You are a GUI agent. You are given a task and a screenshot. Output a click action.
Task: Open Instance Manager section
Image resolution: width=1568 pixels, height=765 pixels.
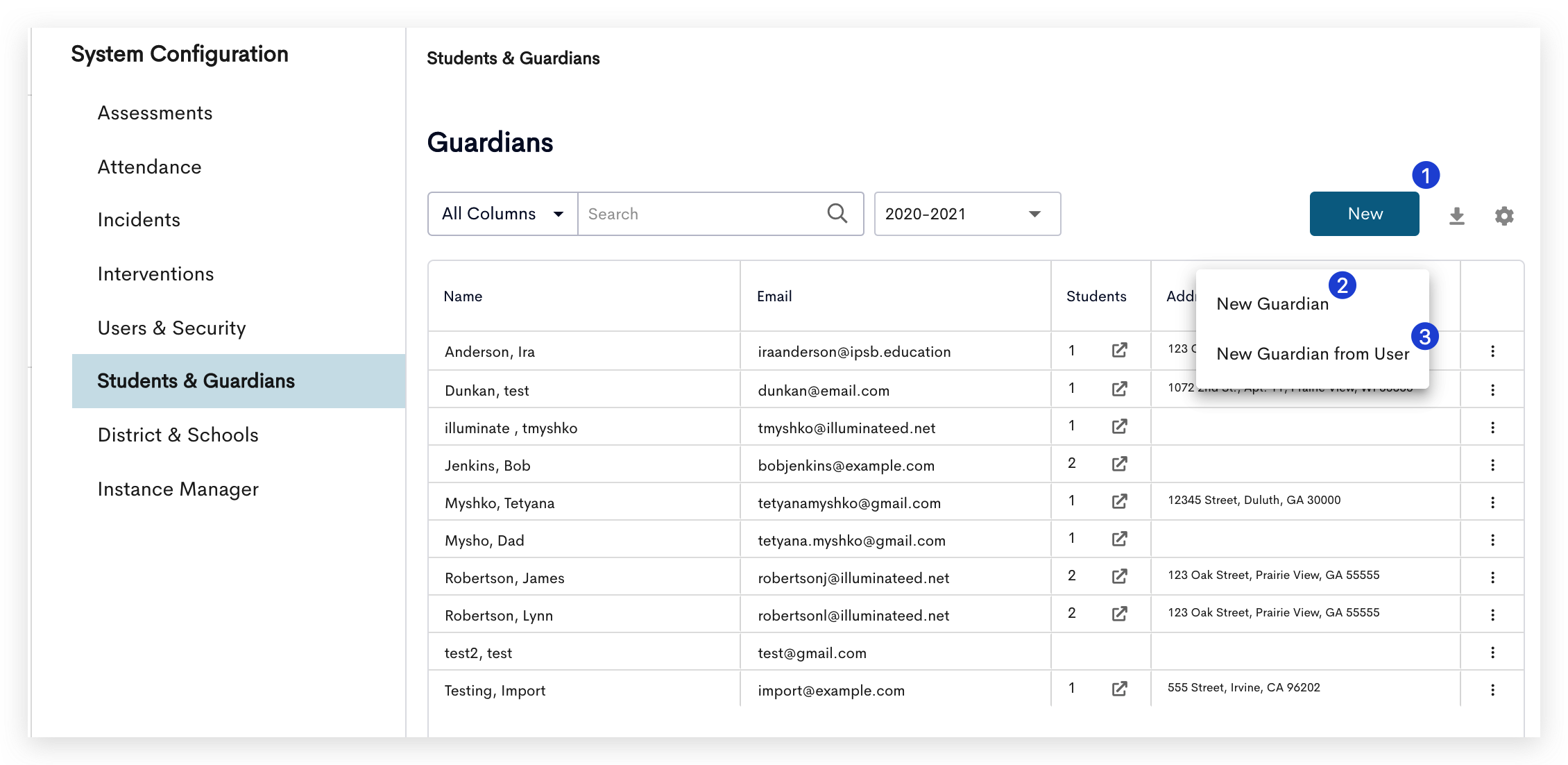pyautogui.click(x=178, y=489)
